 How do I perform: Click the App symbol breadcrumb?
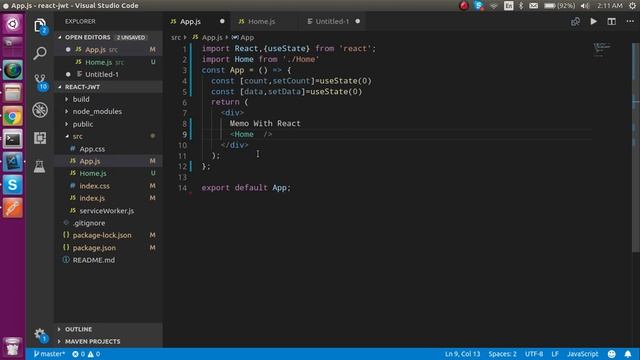pos(243,38)
